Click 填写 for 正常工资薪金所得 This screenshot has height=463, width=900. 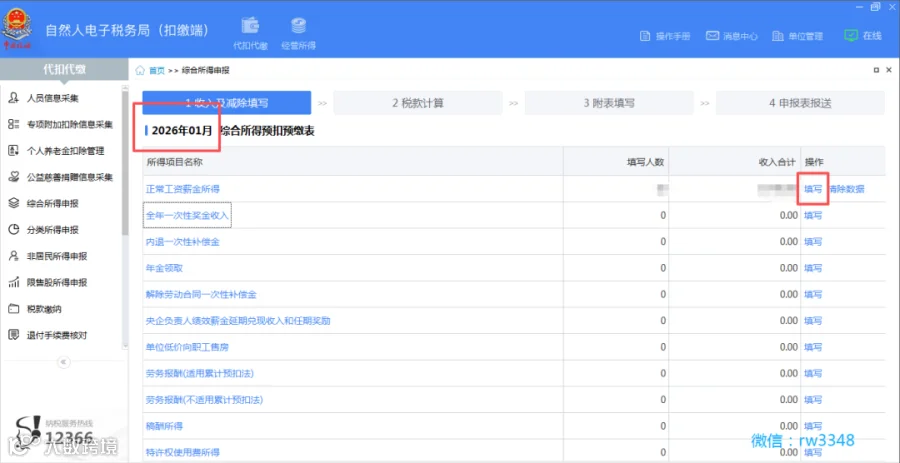(x=813, y=189)
